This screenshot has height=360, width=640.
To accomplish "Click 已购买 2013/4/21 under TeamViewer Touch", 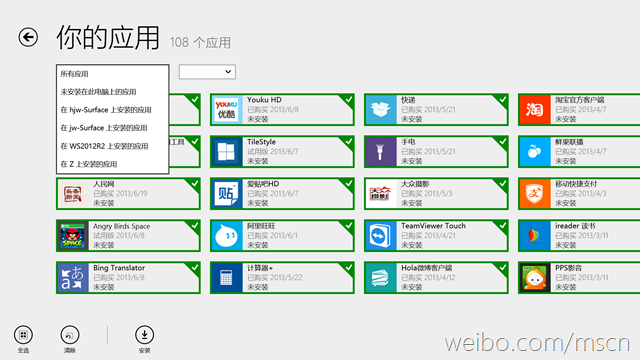I will [429, 236].
